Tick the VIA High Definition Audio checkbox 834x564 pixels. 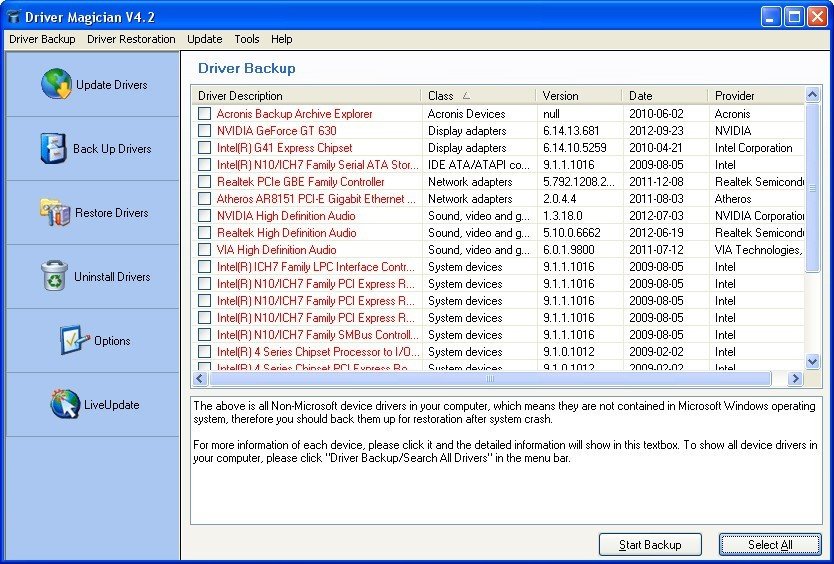(204, 250)
